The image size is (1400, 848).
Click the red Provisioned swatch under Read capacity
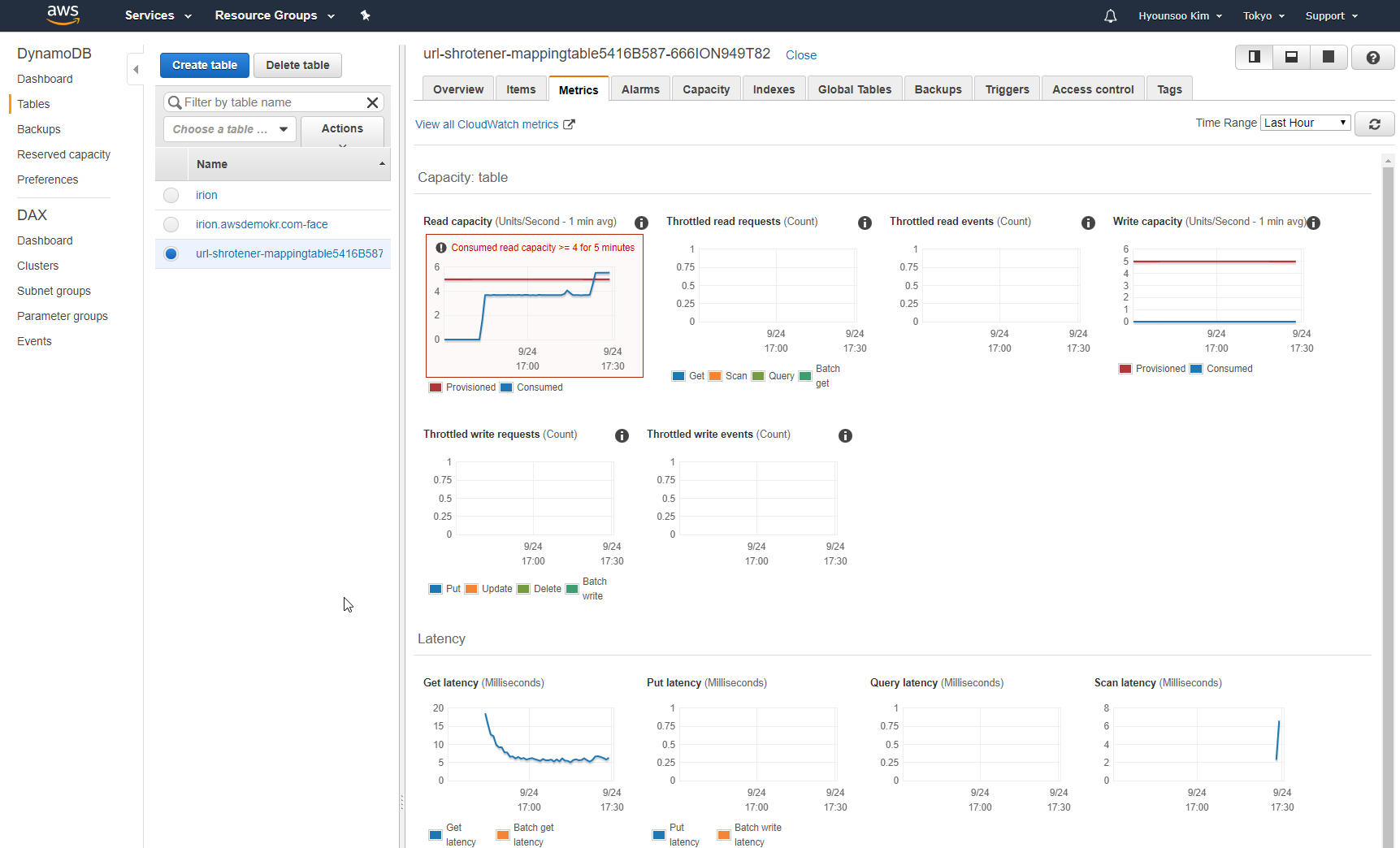click(436, 387)
